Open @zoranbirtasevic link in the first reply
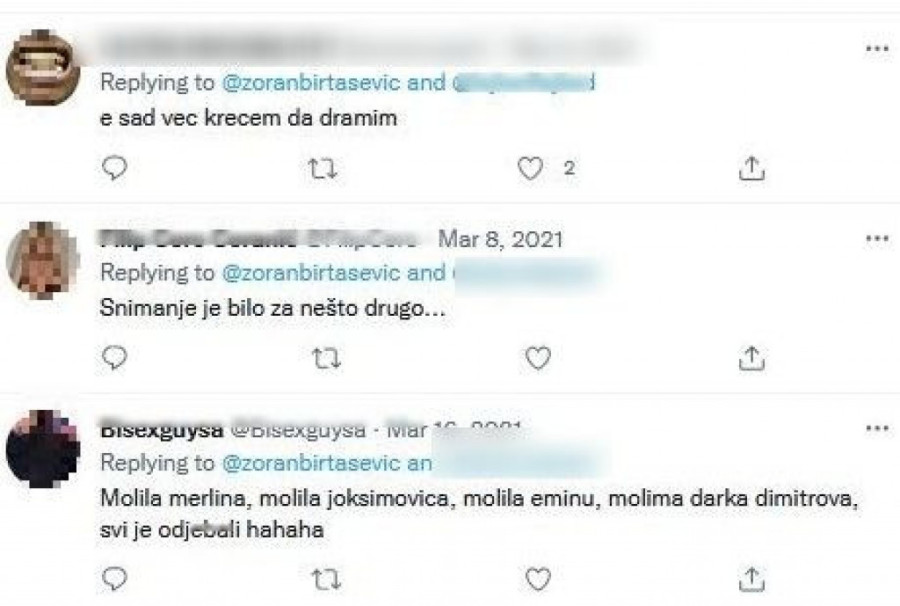Image resolution: width=900 pixels, height=606 pixels. click(x=311, y=83)
